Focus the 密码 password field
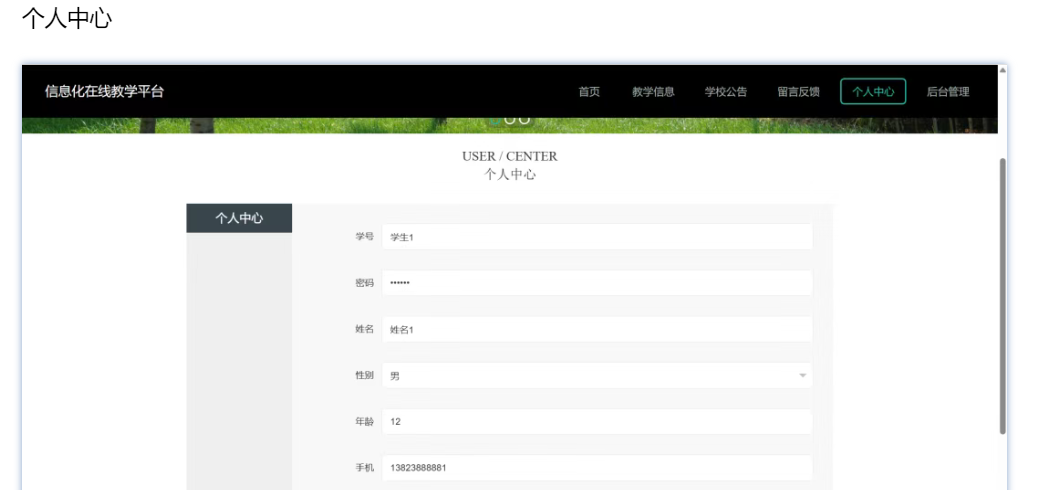 597,283
